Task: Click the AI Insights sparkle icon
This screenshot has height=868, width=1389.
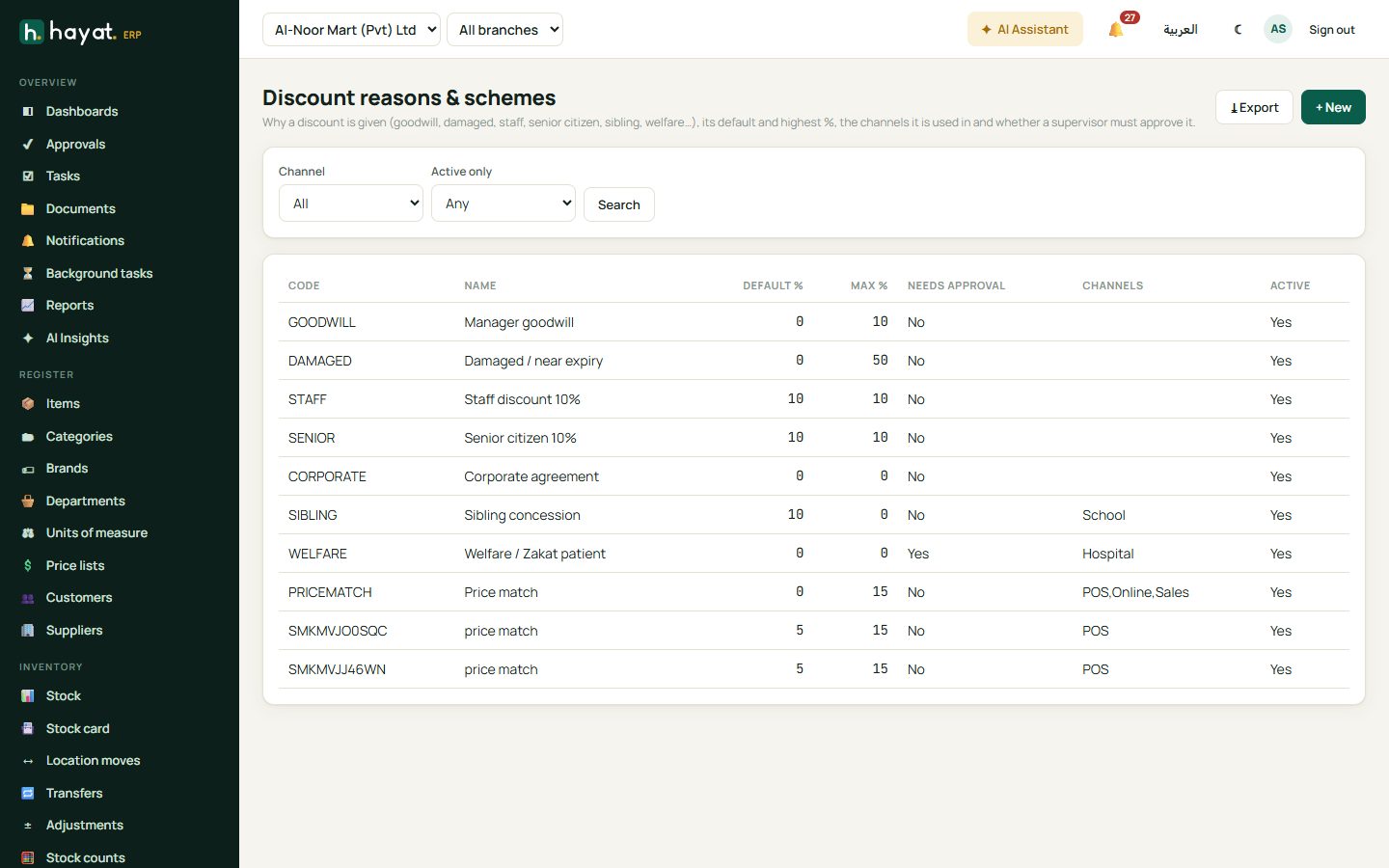Action: coord(28,339)
